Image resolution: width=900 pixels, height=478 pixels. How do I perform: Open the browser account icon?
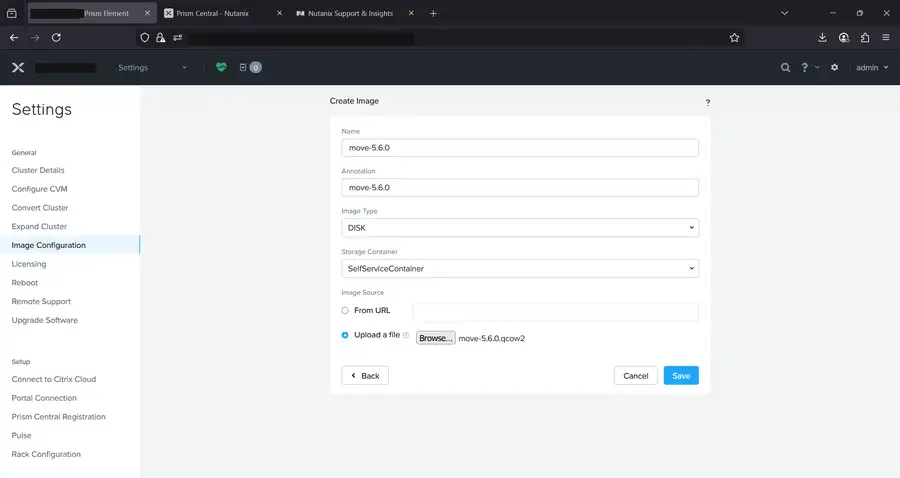844,37
